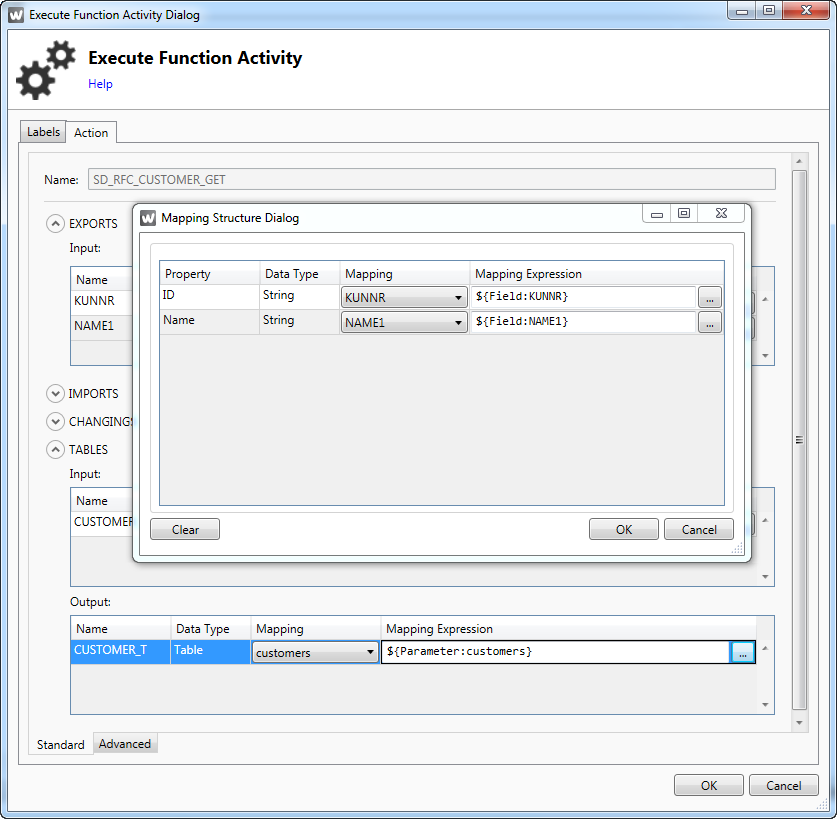
Task: Expand the IMPORTS section
Action: point(56,394)
